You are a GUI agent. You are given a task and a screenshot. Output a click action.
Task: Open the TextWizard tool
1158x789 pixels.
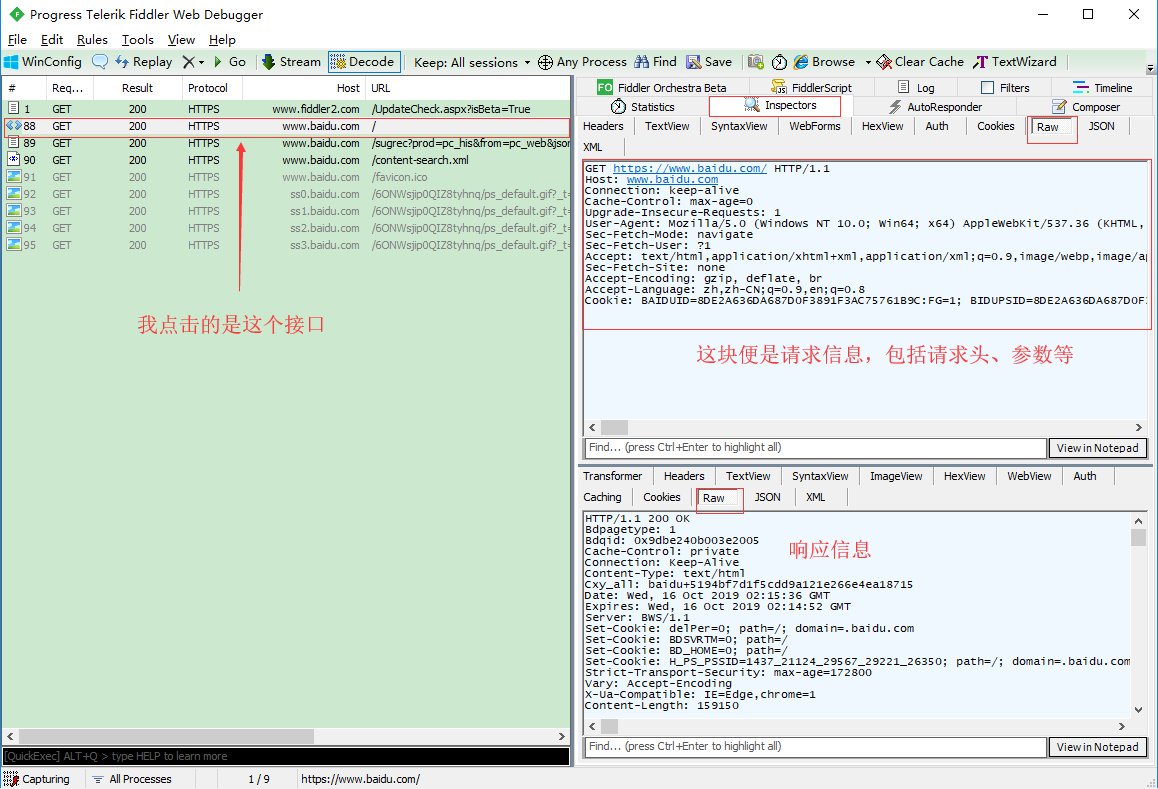point(1015,62)
